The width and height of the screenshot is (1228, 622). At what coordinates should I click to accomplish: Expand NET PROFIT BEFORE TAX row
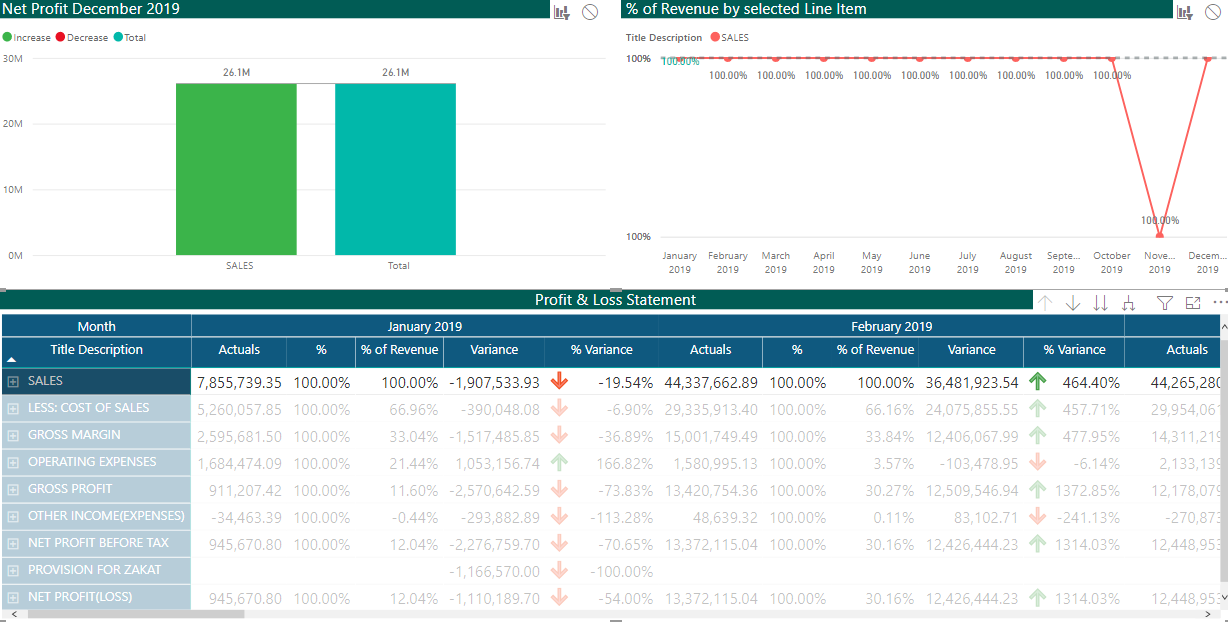click(13, 544)
